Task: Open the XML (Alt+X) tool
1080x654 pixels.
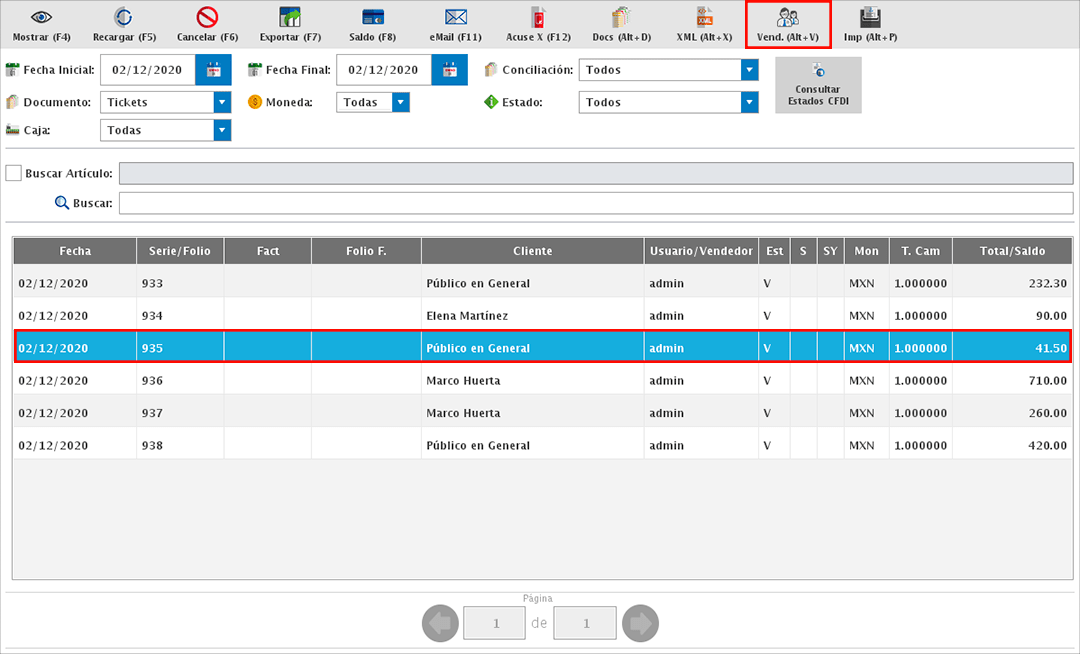Action: pyautogui.click(x=704, y=18)
